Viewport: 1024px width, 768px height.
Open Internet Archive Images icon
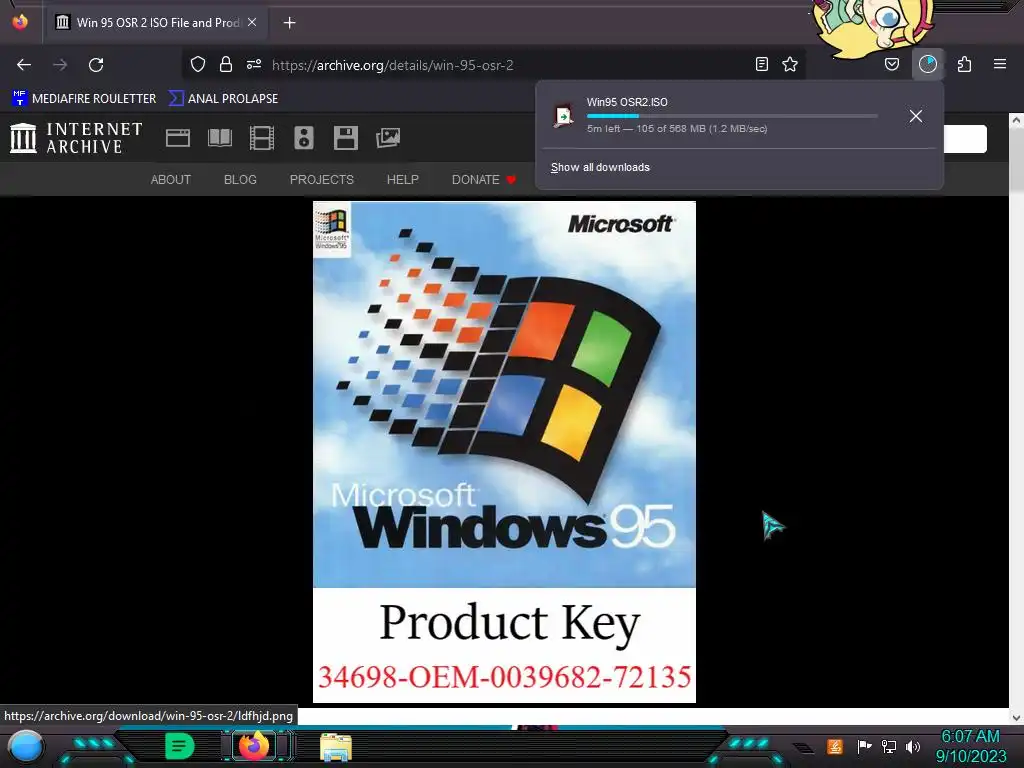point(388,138)
